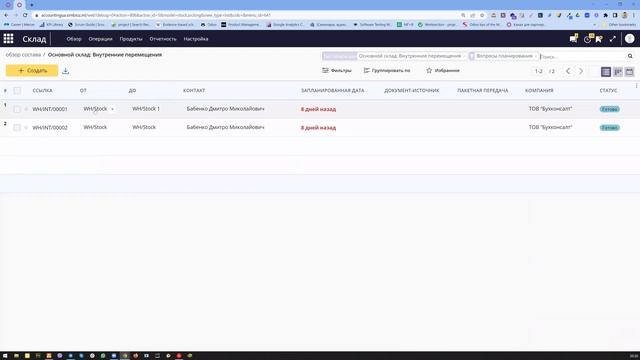This screenshot has width=640, height=360.
Task: Sort by ПАКЕТНАЯ ПЕРЕДАЧА column header
Action: click(482, 91)
